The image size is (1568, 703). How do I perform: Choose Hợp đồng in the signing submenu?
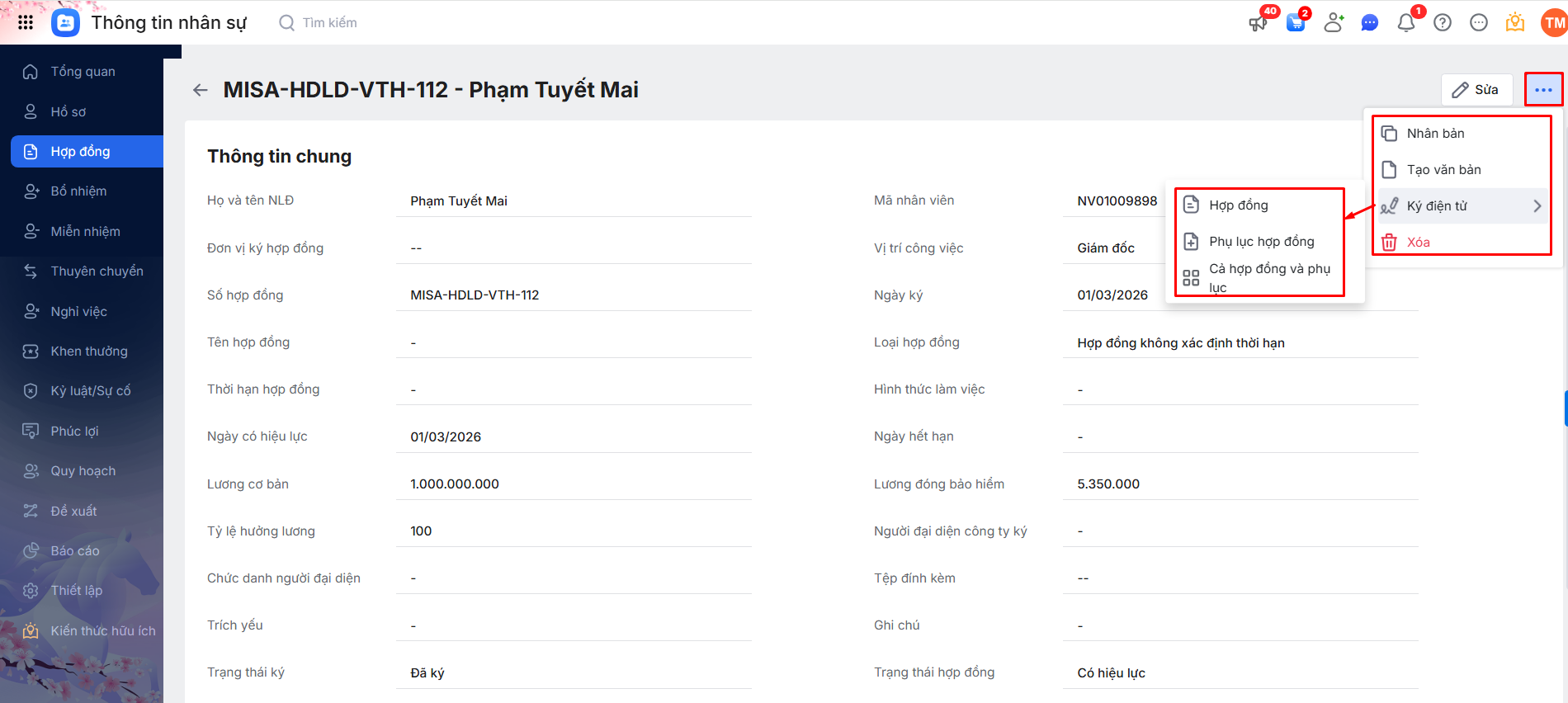(x=1239, y=205)
